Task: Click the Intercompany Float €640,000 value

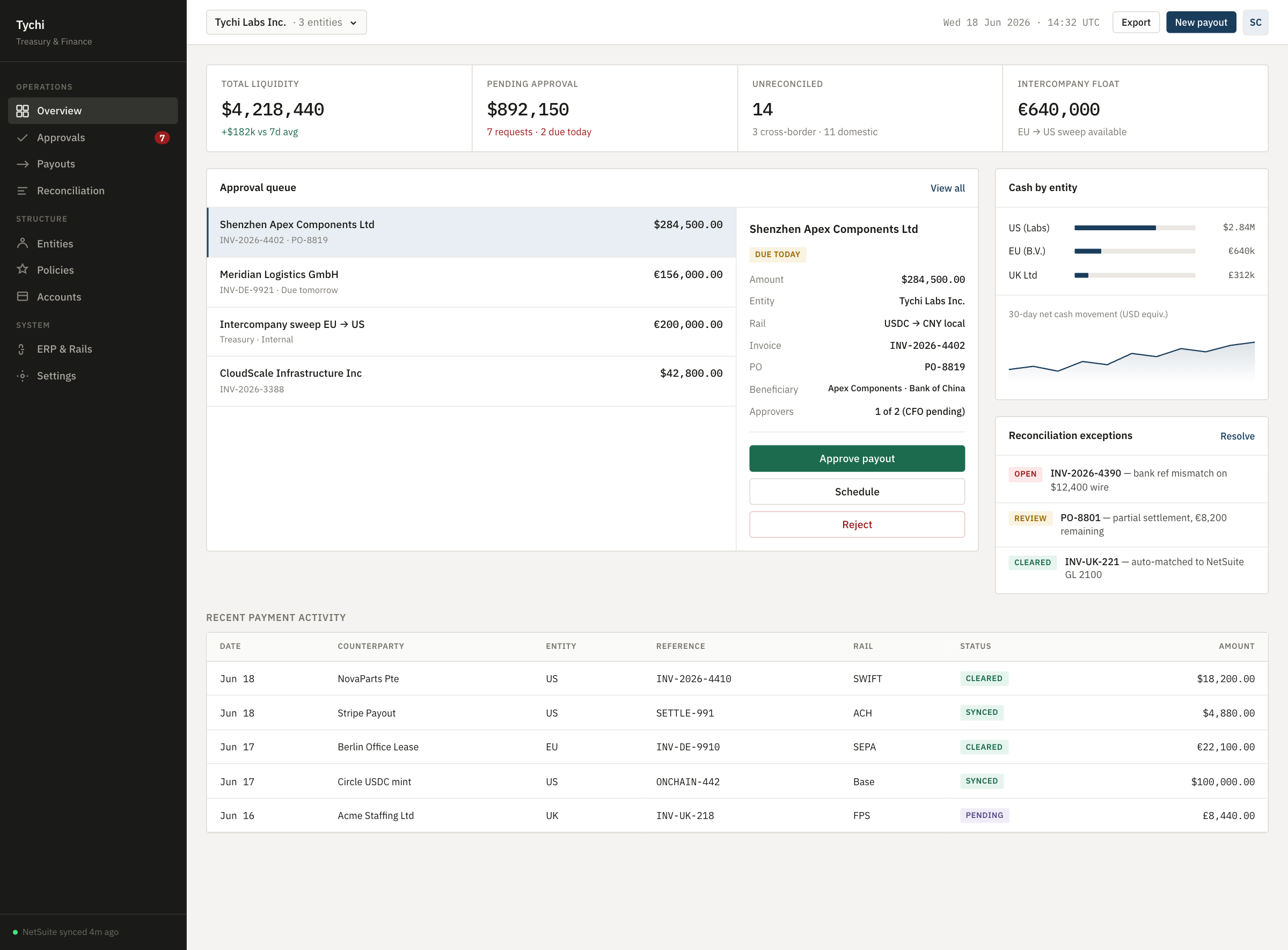Action: [1058, 109]
